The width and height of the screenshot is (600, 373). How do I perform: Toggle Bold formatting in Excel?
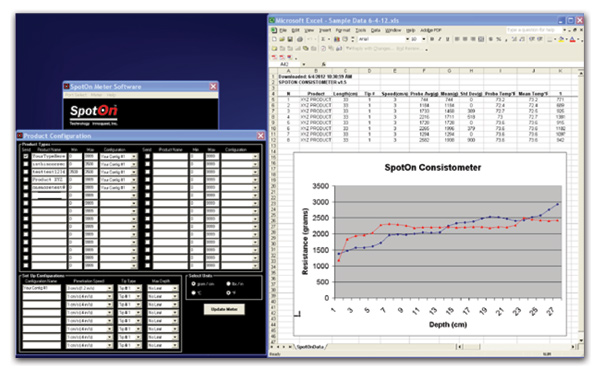pos(432,39)
